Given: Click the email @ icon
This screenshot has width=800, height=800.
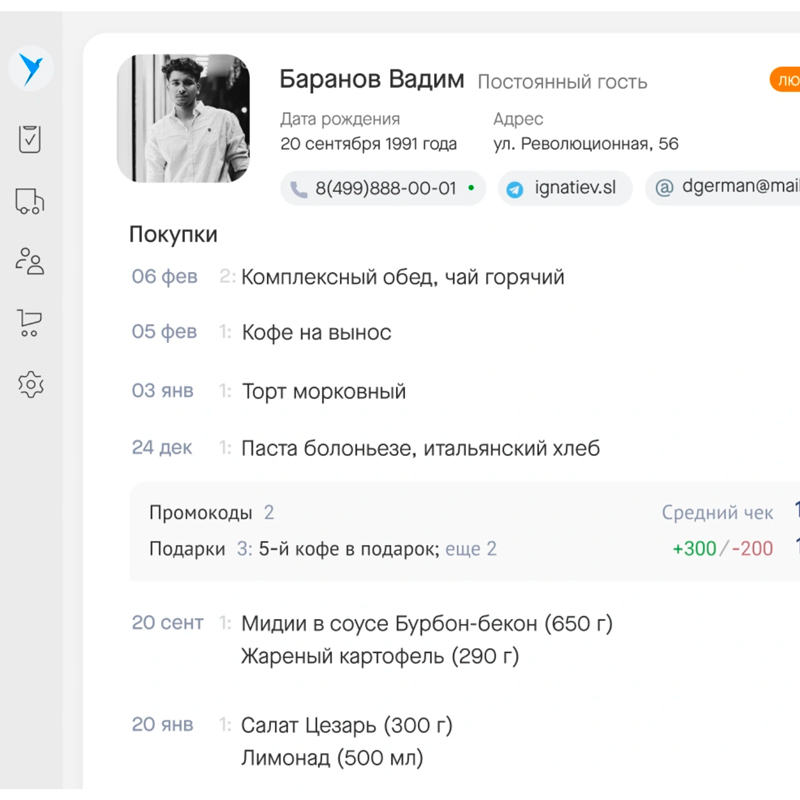Looking at the screenshot, I should tap(664, 188).
